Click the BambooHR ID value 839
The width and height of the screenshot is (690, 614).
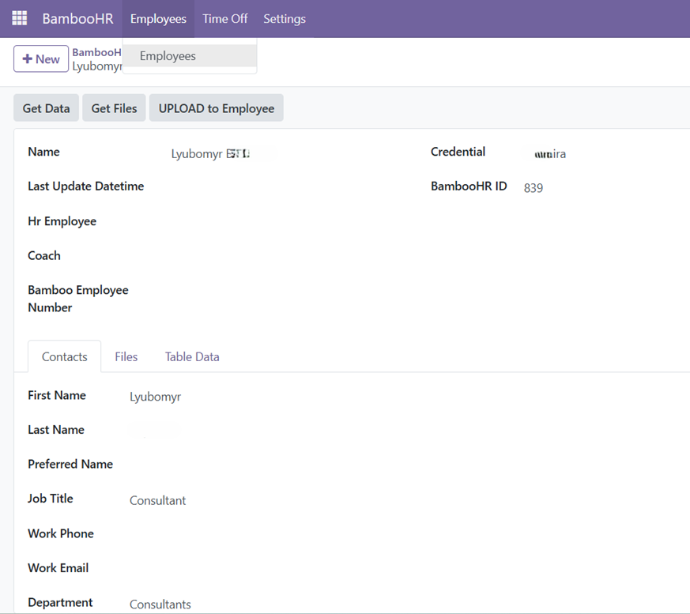533,188
